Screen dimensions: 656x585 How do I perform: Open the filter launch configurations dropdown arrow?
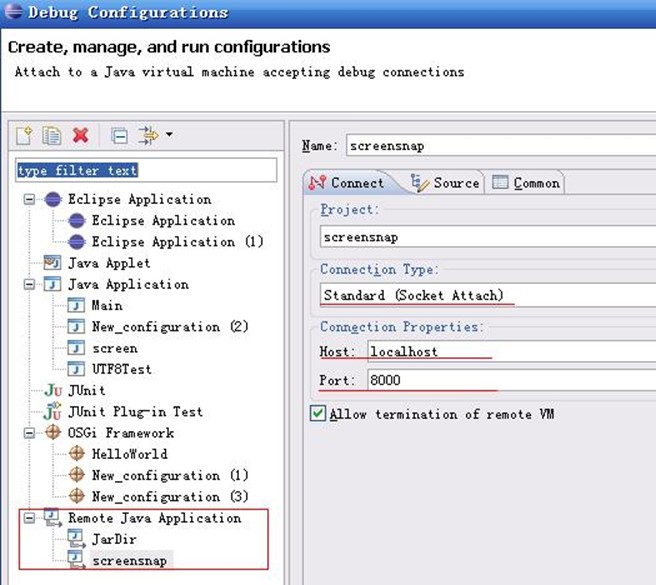168,135
